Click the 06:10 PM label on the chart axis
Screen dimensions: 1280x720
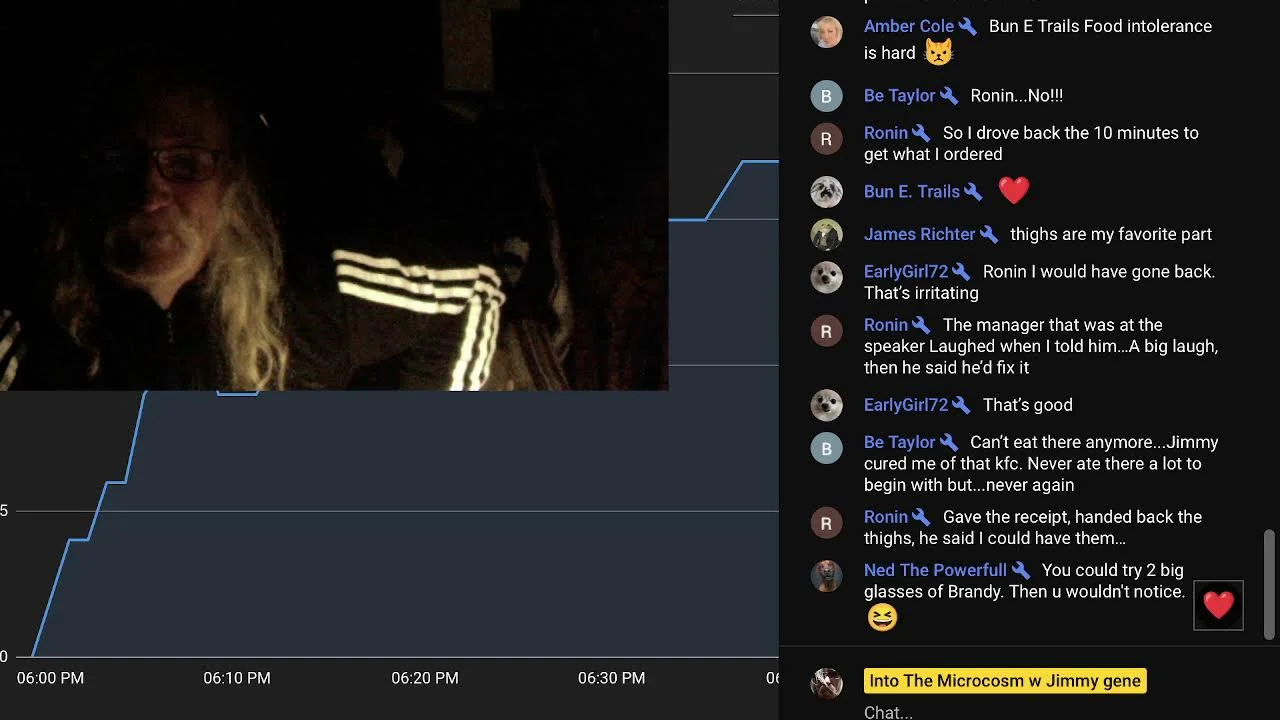(x=237, y=678)
